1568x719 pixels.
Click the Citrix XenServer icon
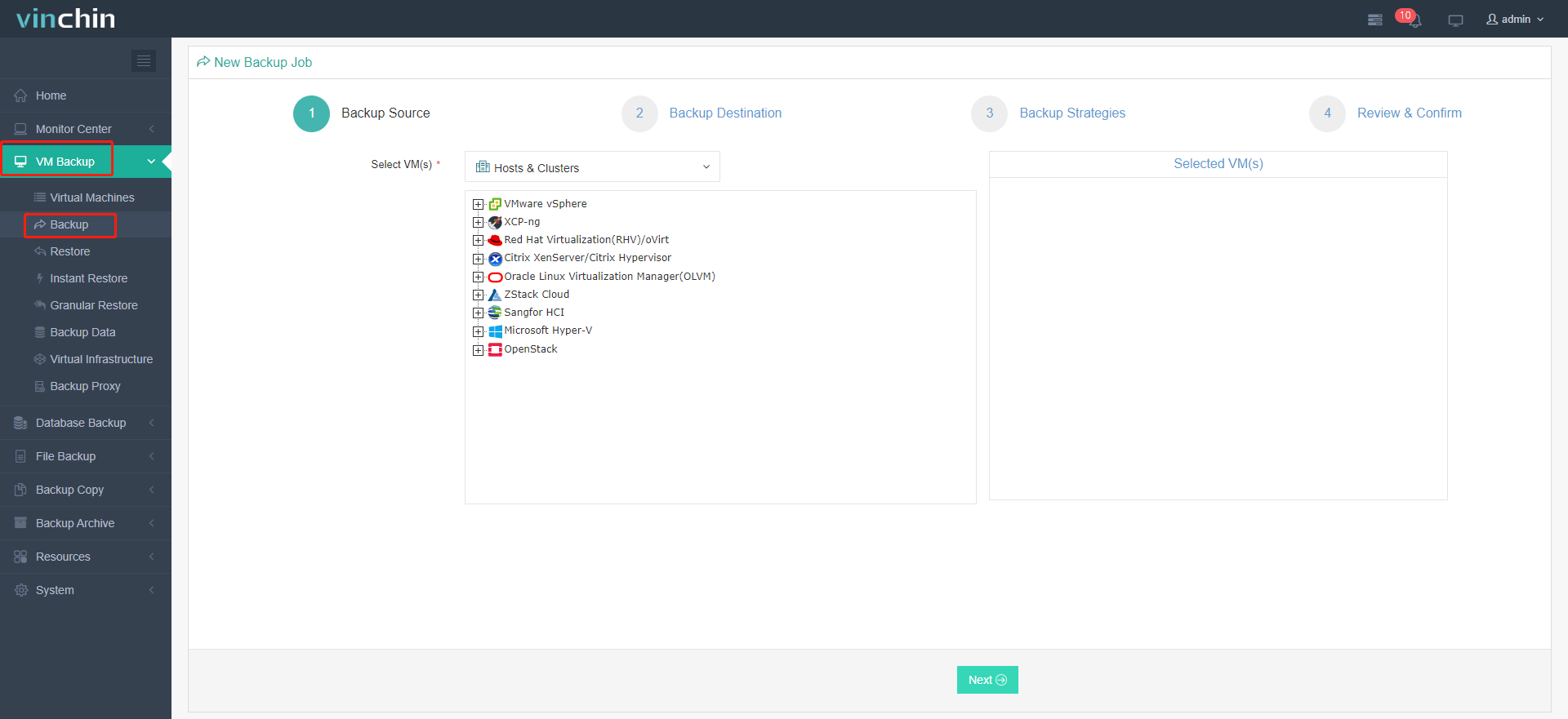point(495,259)
